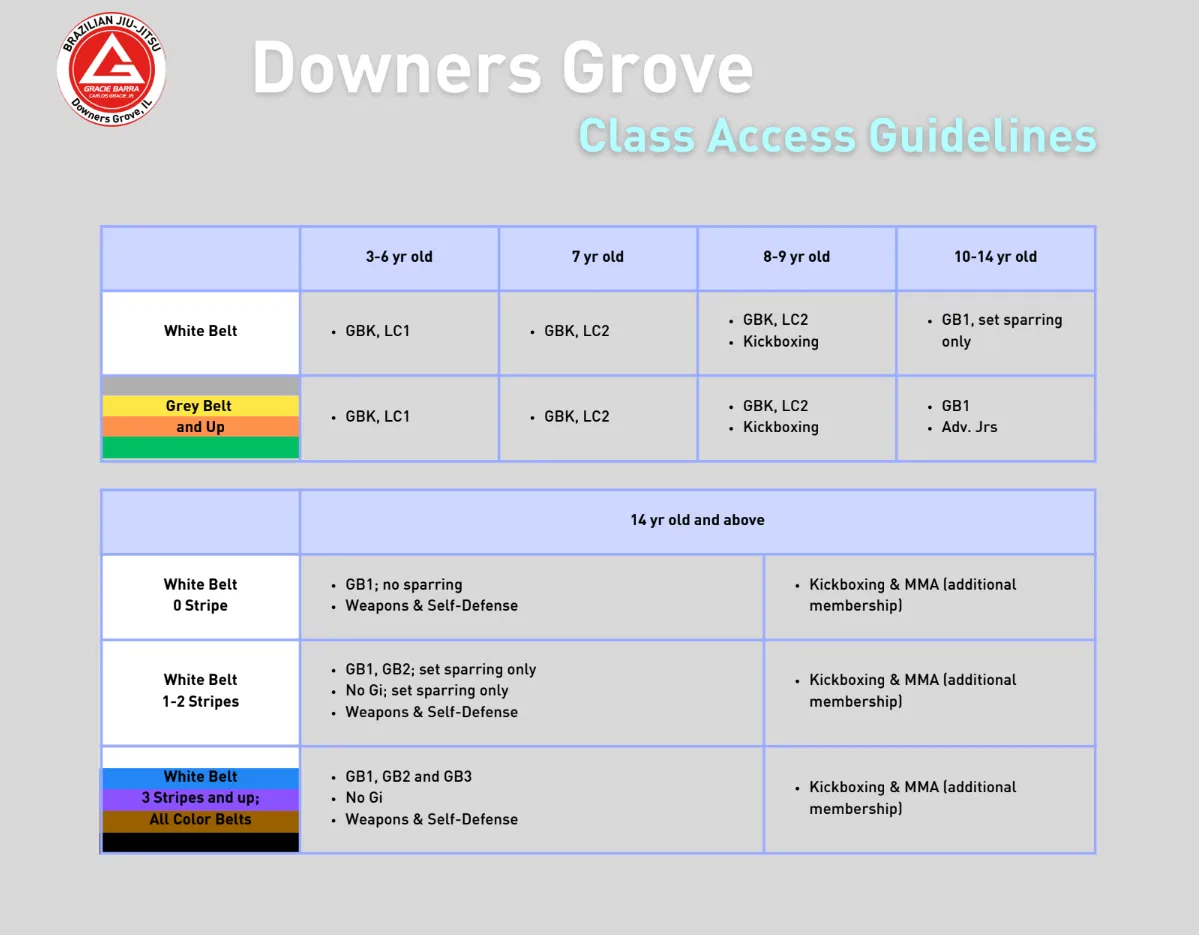Click the Gracie Barra logo
The width and height of the screenshot is (1199, 935).
point(111,68)
